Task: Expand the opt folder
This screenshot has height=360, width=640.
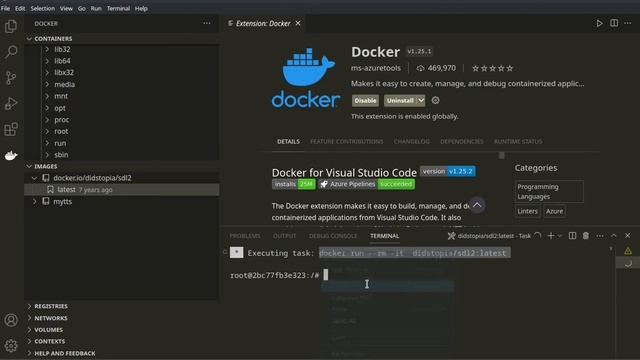Action: click(47, 108)
